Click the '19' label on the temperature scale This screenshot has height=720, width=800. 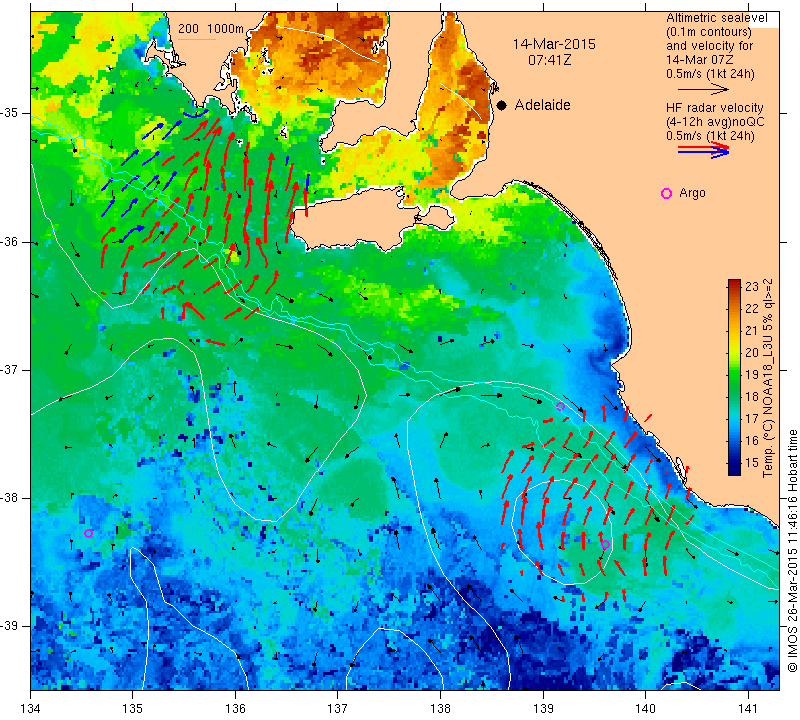pos(752,375)
